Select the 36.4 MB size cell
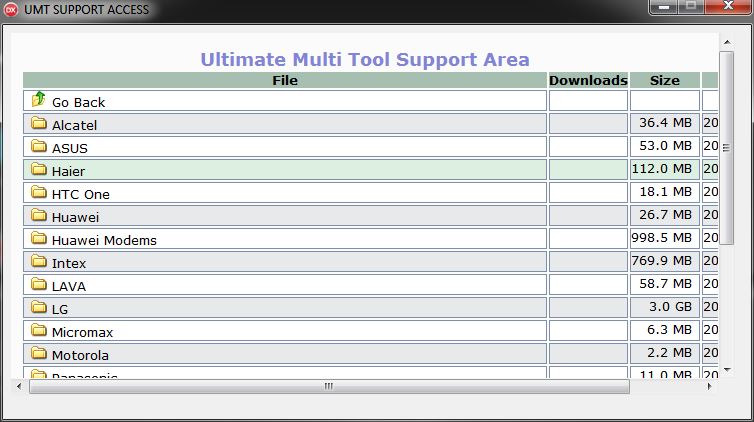 click(665, 124)
